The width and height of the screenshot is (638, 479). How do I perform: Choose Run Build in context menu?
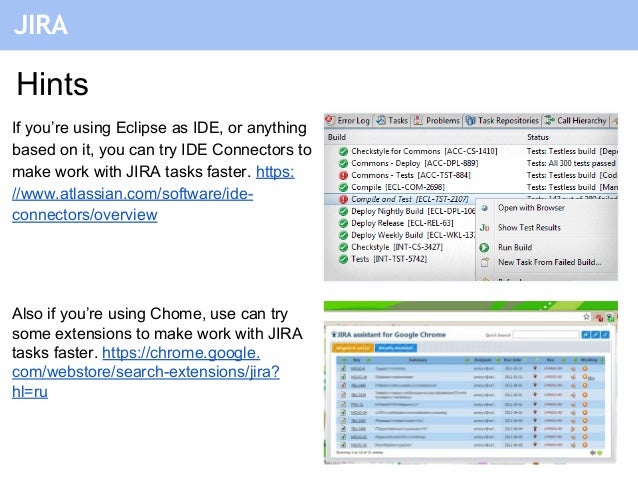515,247
